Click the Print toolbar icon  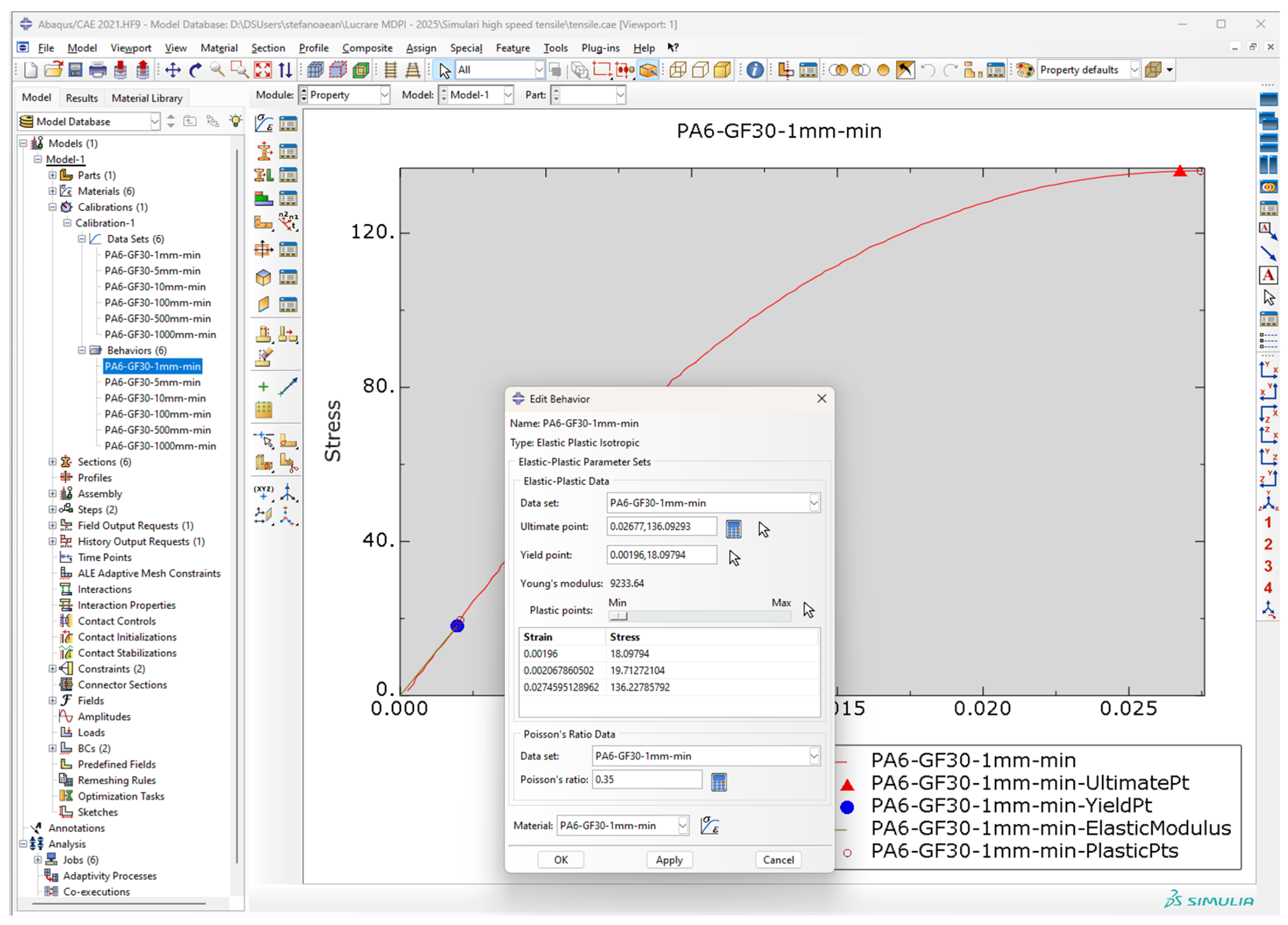(98, 70)
